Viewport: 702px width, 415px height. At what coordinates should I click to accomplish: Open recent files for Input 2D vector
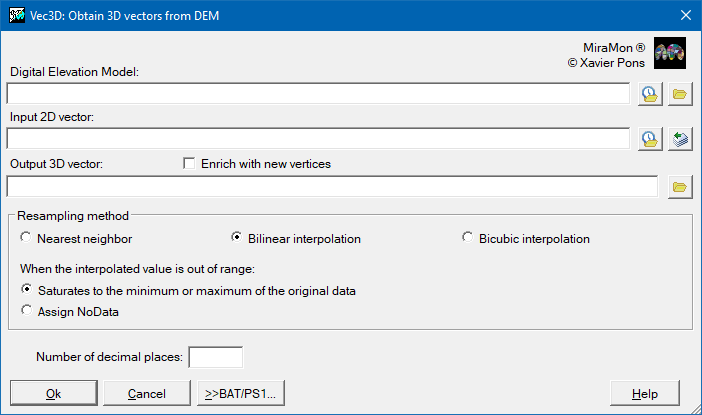click(x=650, y=138)
